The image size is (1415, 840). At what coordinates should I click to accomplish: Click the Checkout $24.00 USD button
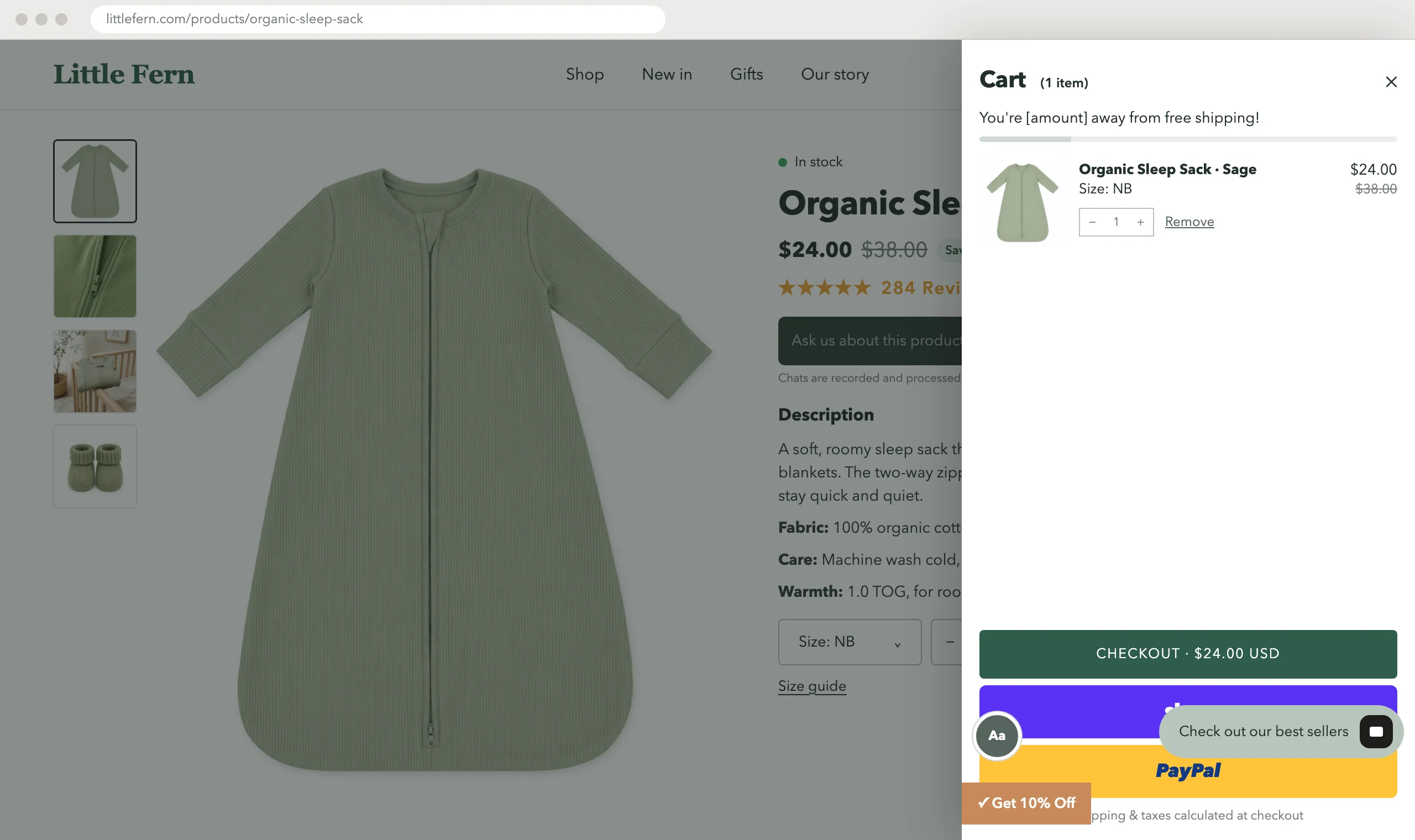pos(1187,654)
